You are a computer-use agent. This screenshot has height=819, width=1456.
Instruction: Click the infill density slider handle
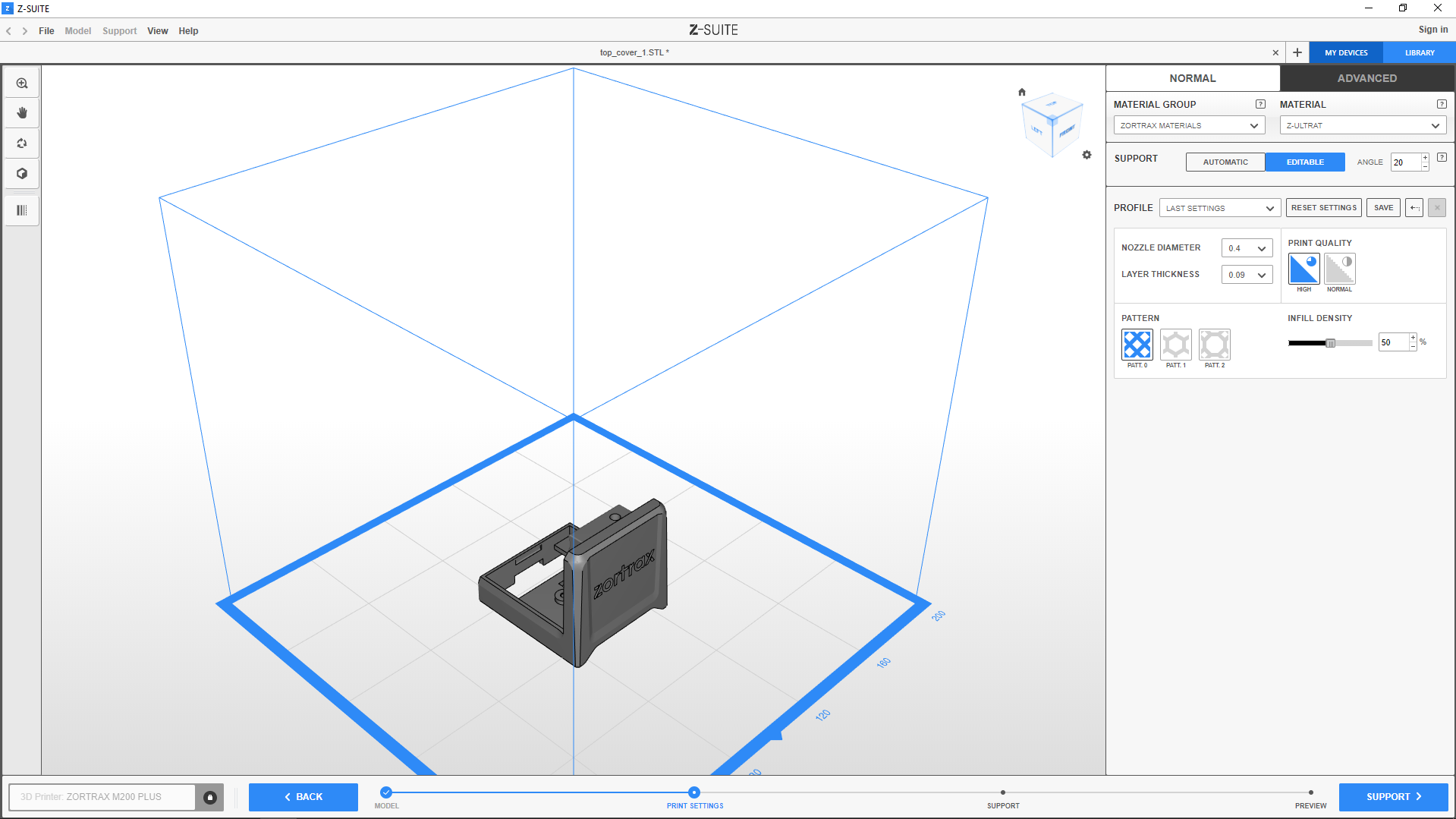tap(1330, 343)
